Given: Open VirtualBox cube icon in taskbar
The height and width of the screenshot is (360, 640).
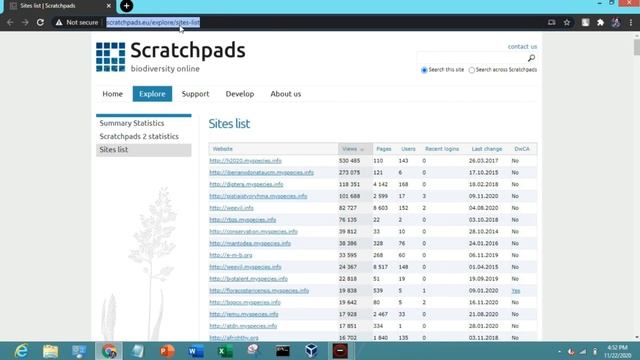Looking at the screenshot, I should click(x=311, y=351).
